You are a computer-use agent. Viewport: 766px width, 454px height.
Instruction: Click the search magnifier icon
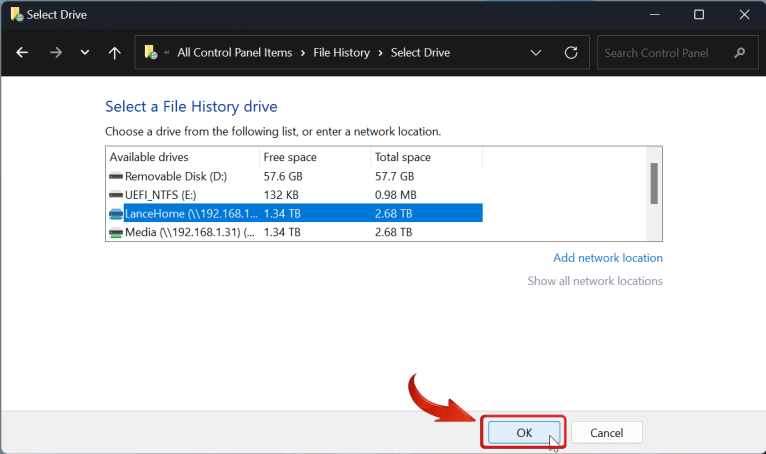click(x=740, y=52)
